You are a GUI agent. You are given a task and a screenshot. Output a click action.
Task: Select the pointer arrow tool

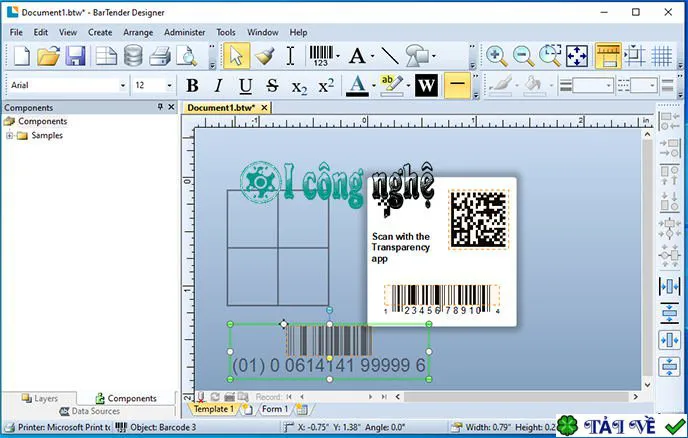[x=236, y=56]
